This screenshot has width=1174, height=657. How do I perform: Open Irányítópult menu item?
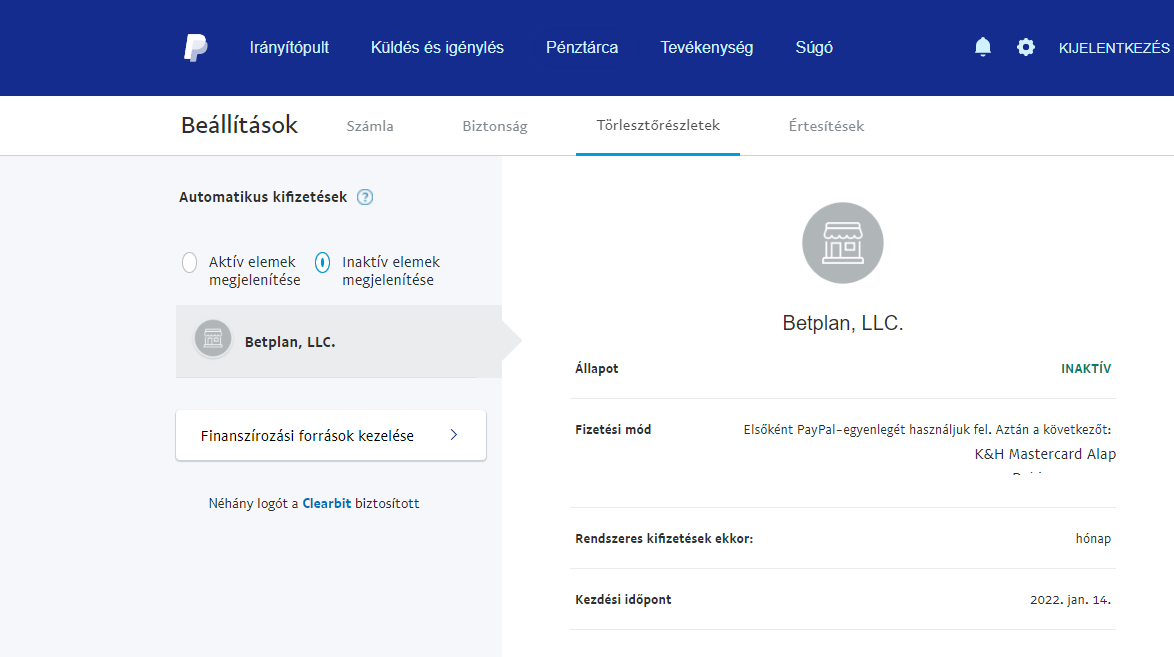pyautogui.click(x=289, y=47)
